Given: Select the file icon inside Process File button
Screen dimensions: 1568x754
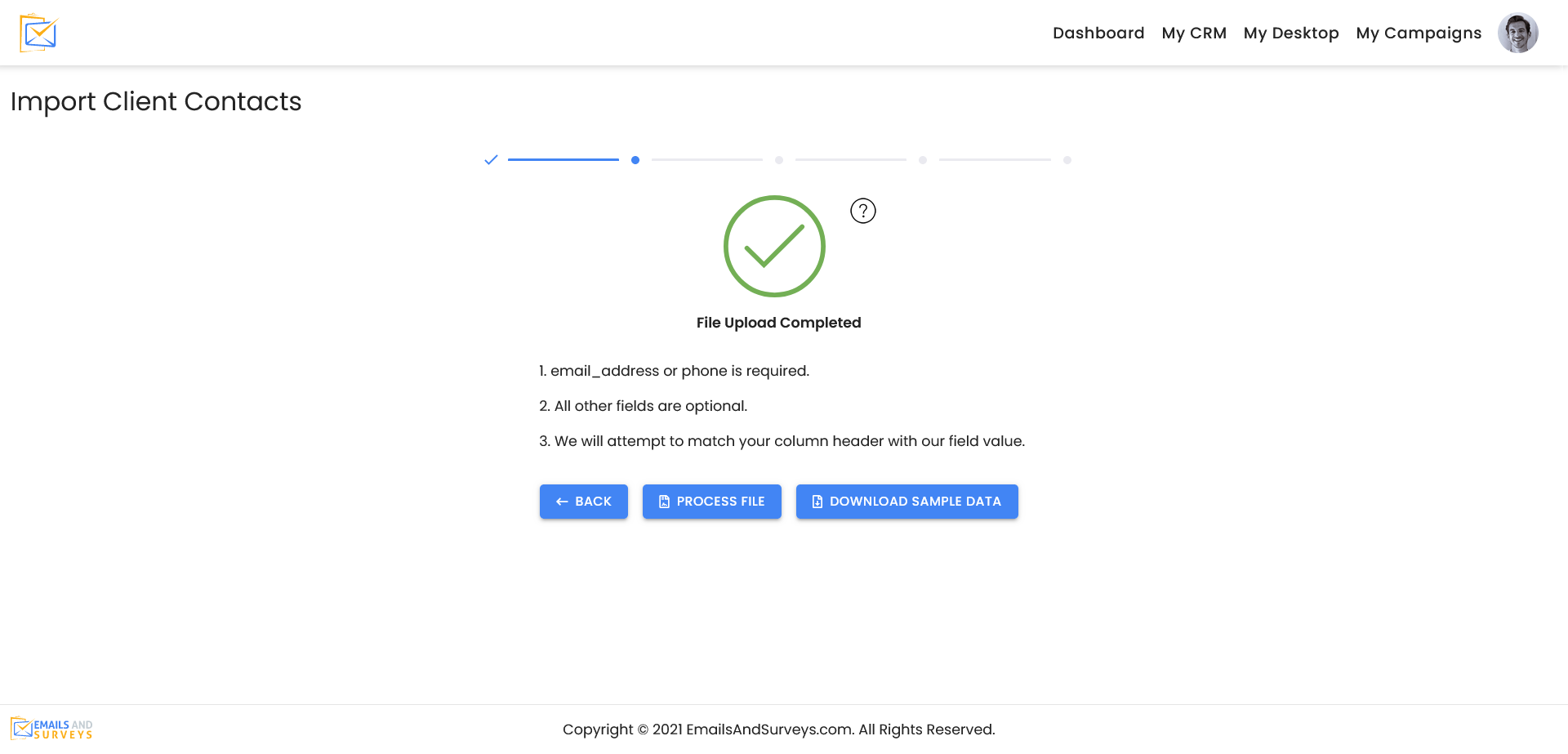Looking at the screenshot, I should 665,501.
